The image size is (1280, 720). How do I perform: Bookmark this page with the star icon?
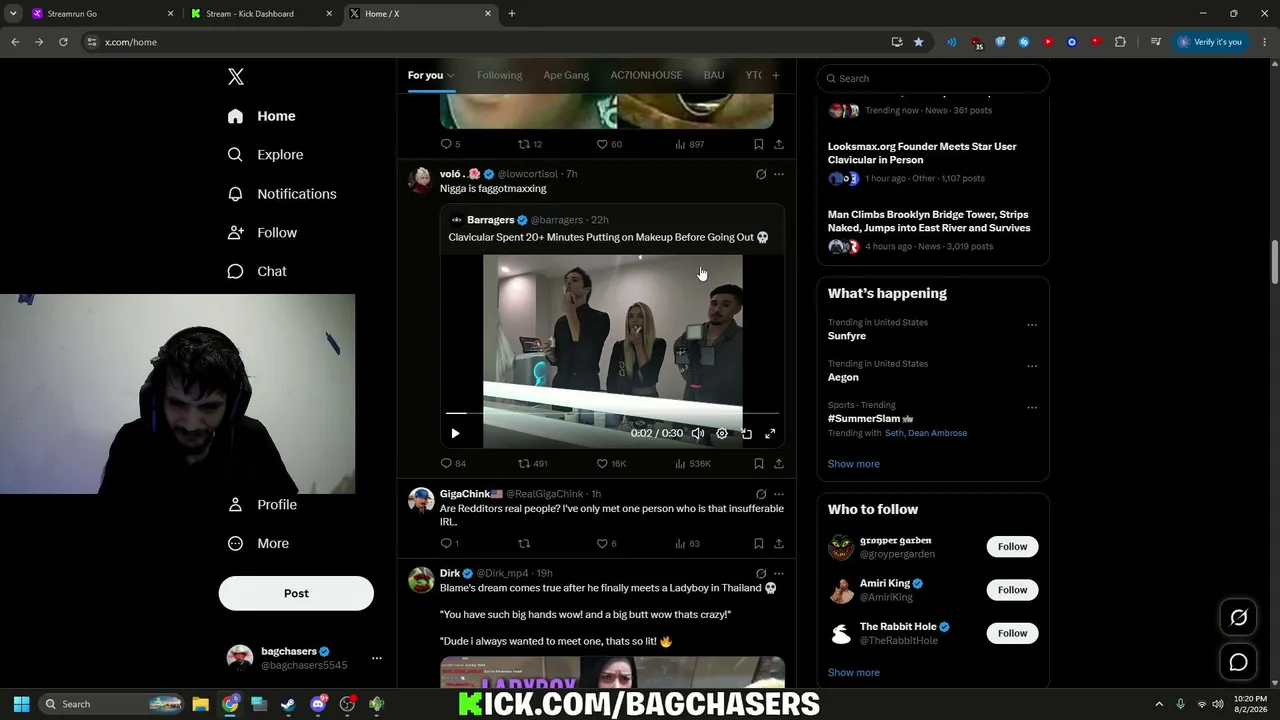pos(918,42)
